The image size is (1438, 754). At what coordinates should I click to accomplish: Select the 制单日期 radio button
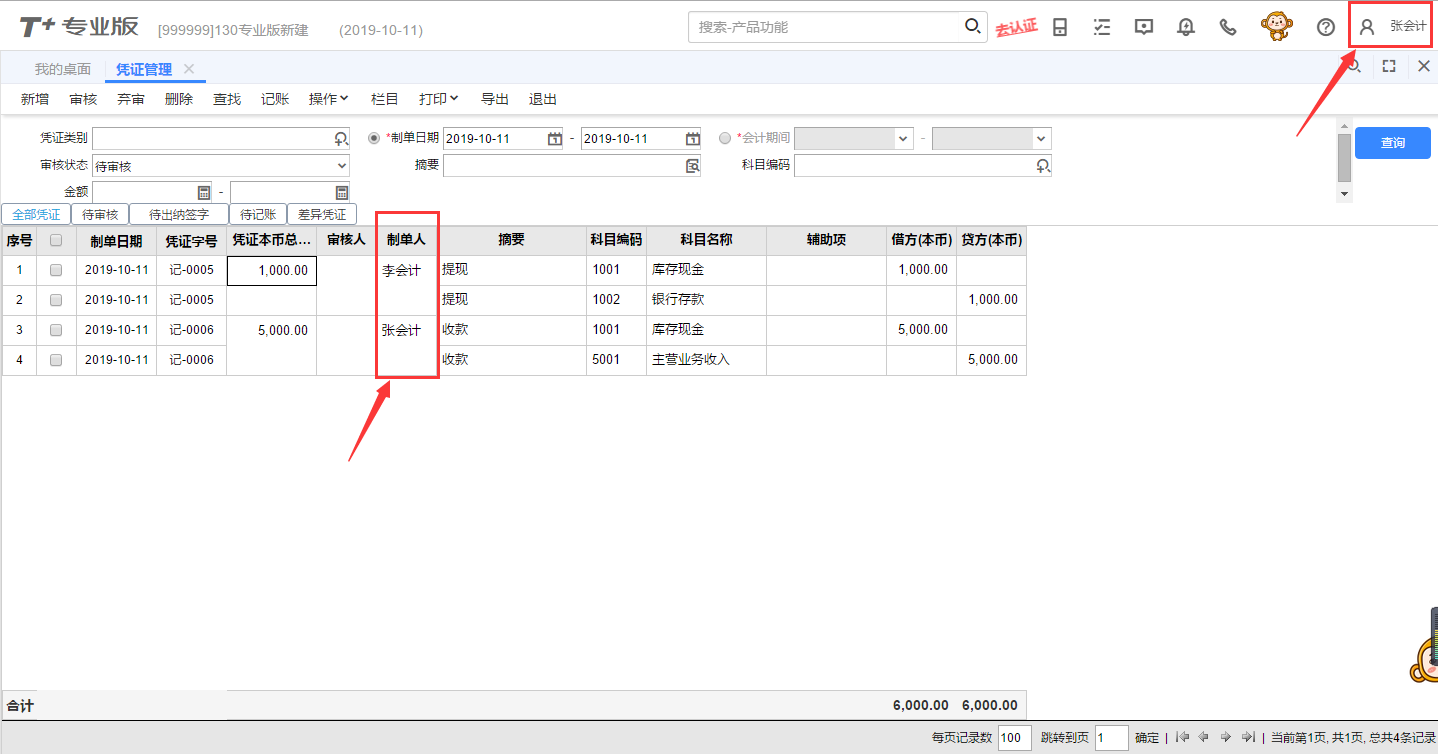click(x=375, y=138)
